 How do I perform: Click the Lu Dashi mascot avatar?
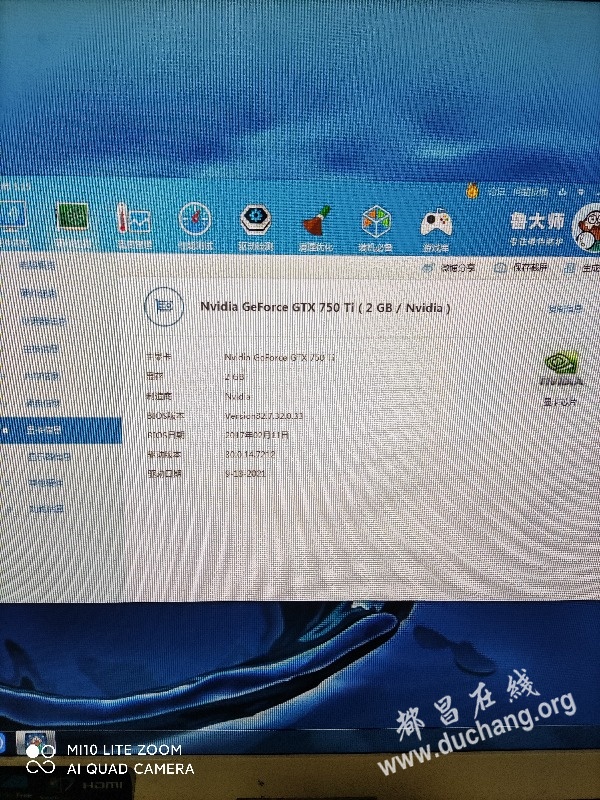click(587, 228)
